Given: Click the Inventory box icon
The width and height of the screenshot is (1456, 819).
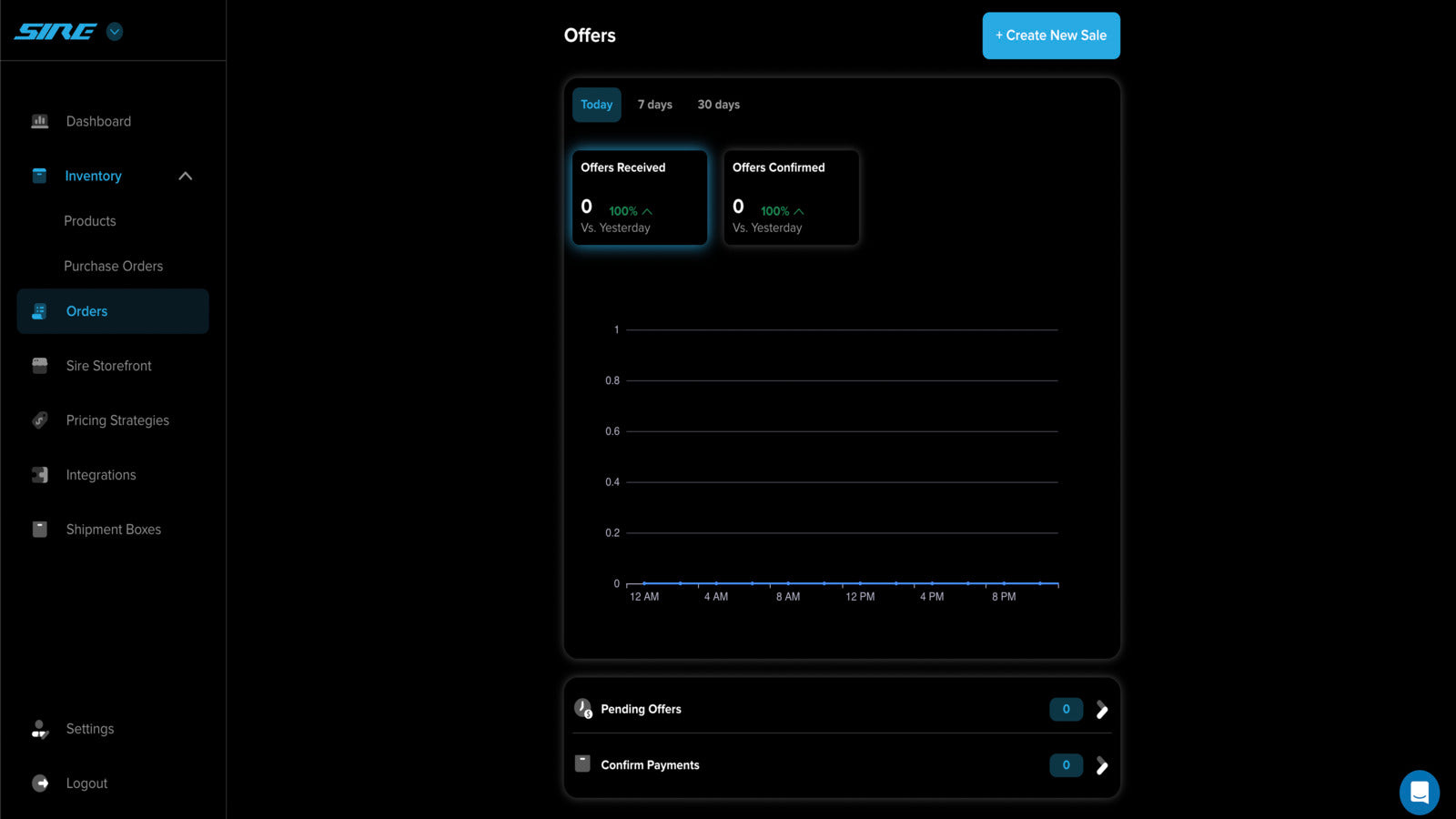Looking at the screenshot, I should (x=39, y=176).
